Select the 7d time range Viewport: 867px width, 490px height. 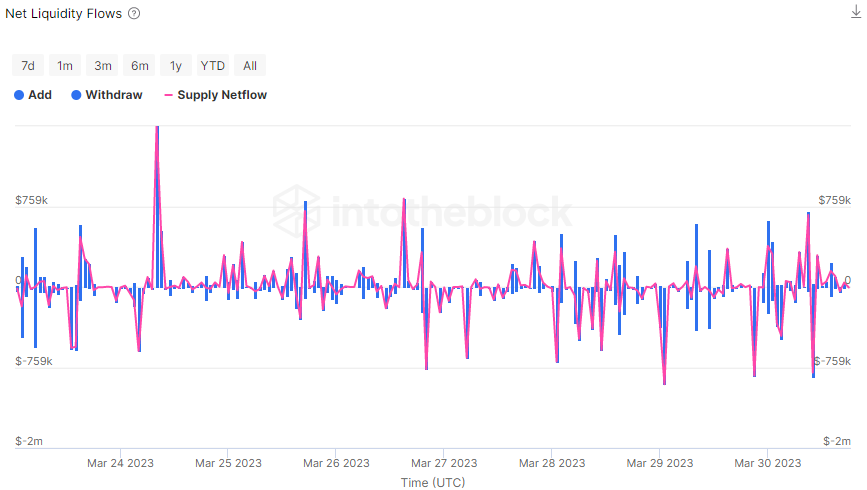pyautogui.click(x=28, y=65)
